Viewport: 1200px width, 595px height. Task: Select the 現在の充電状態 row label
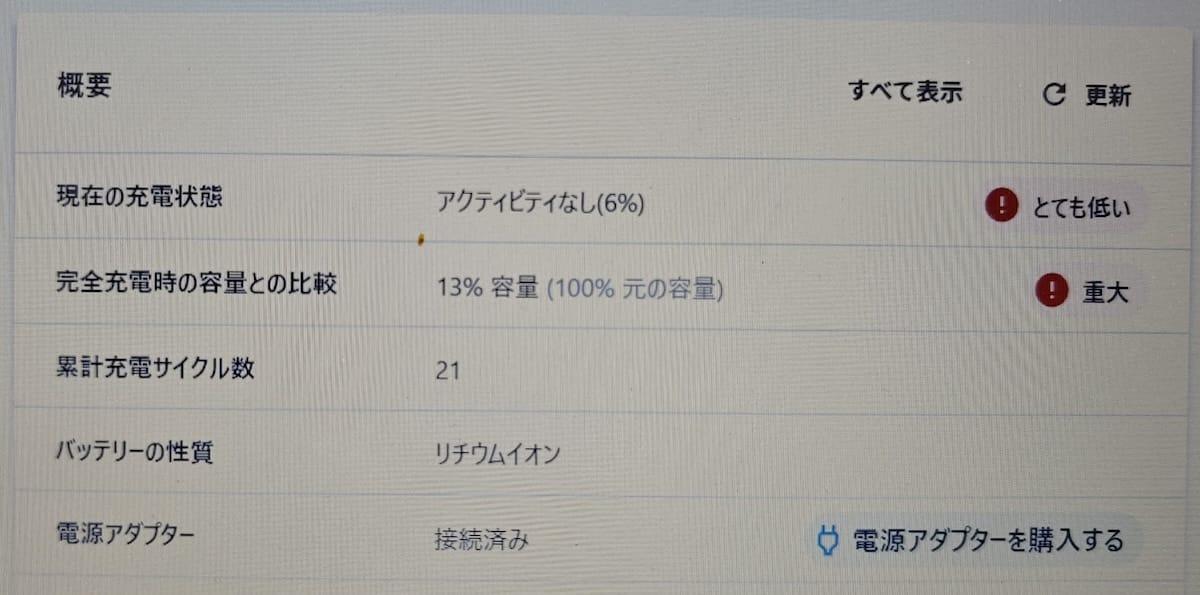[139, 196]
